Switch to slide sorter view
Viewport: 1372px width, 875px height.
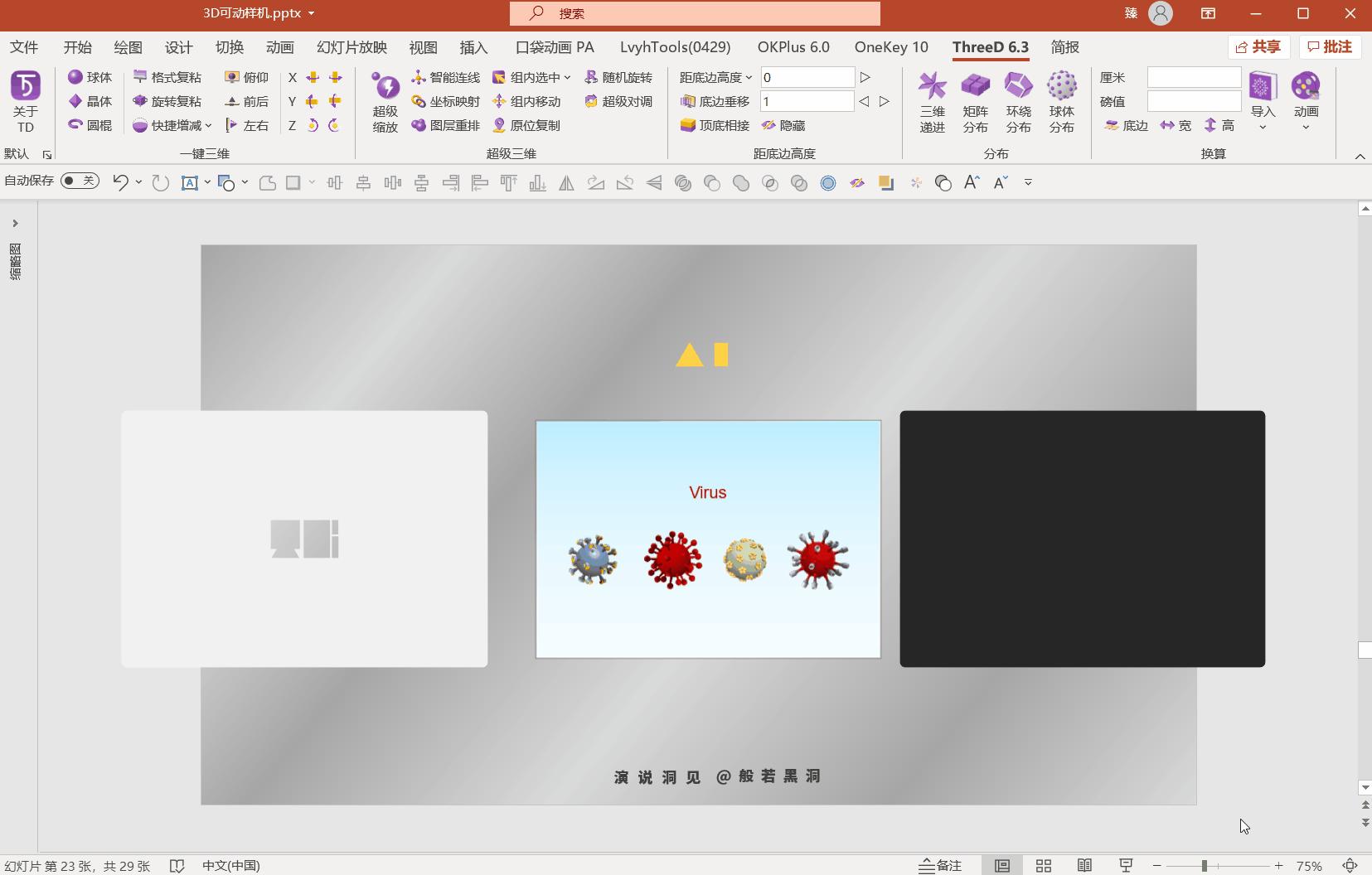[x=1044, y=866]
